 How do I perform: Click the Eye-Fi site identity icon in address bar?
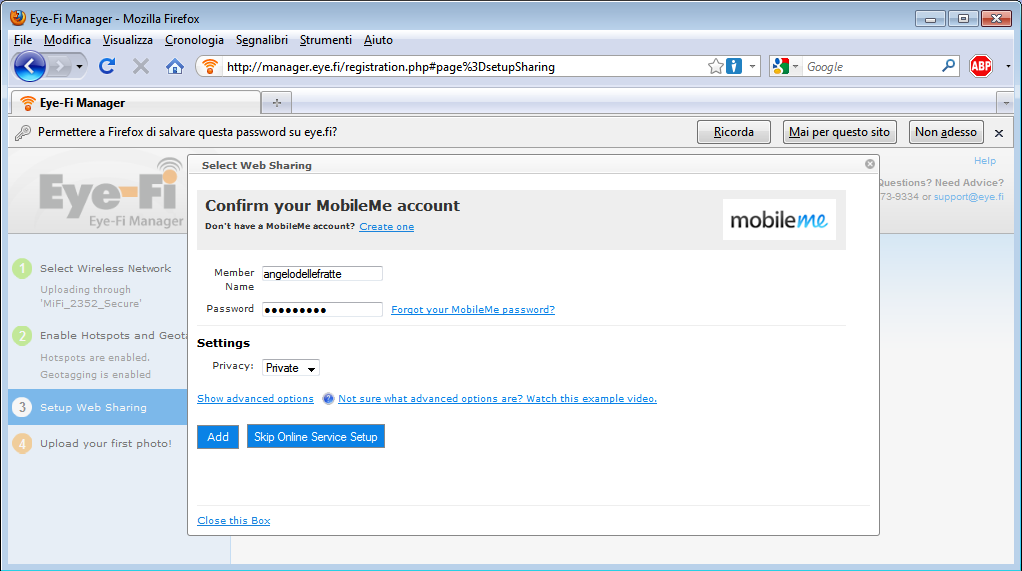point(209,66)
